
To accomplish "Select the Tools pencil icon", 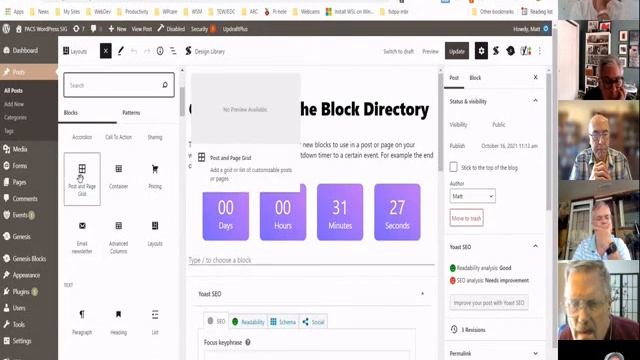I will (121, 51).
